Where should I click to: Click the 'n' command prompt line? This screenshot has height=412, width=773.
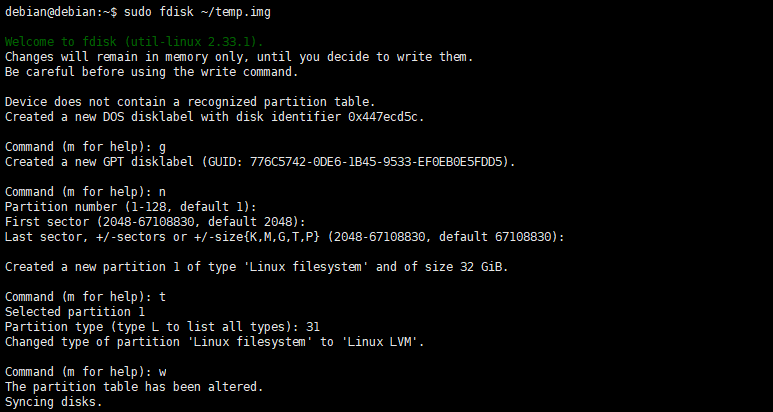coord(86,191)
